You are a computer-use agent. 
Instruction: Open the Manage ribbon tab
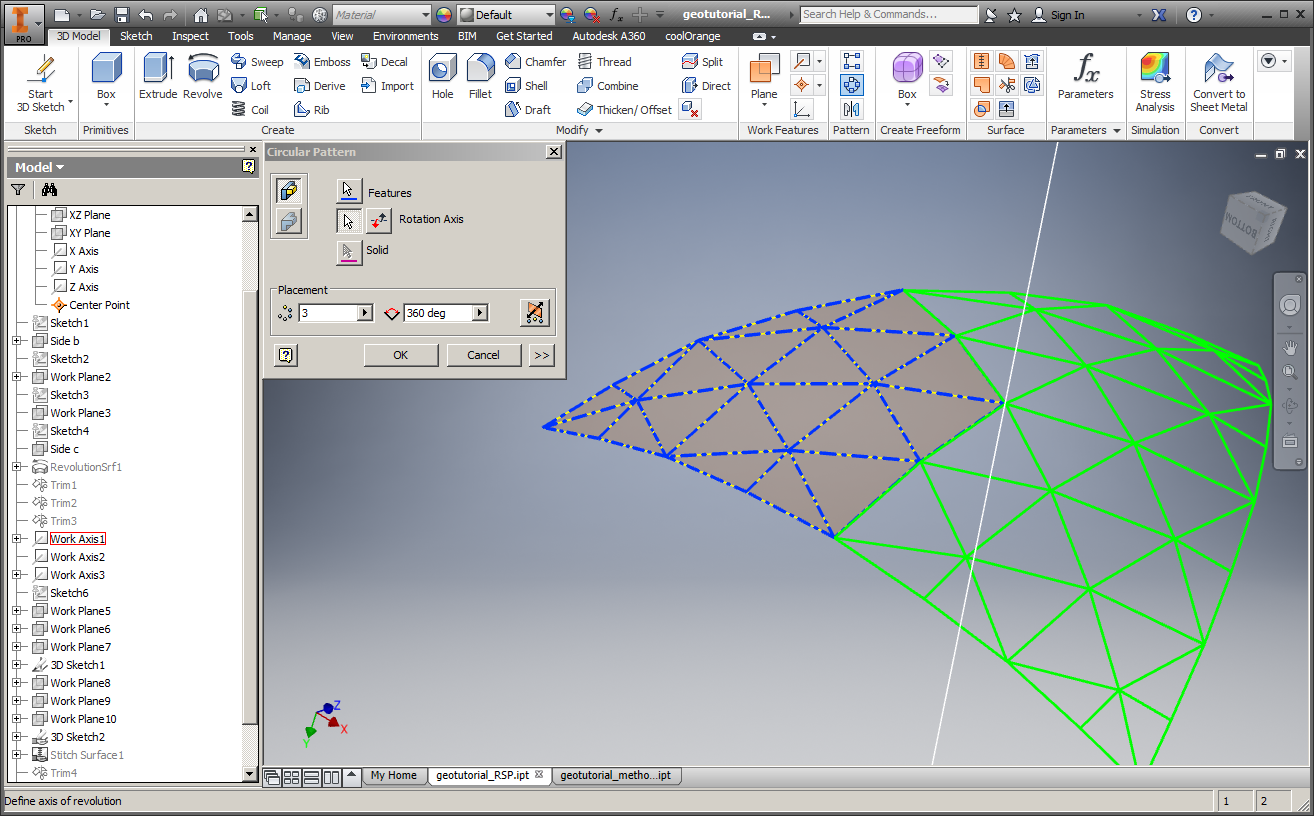pos(292,36)
